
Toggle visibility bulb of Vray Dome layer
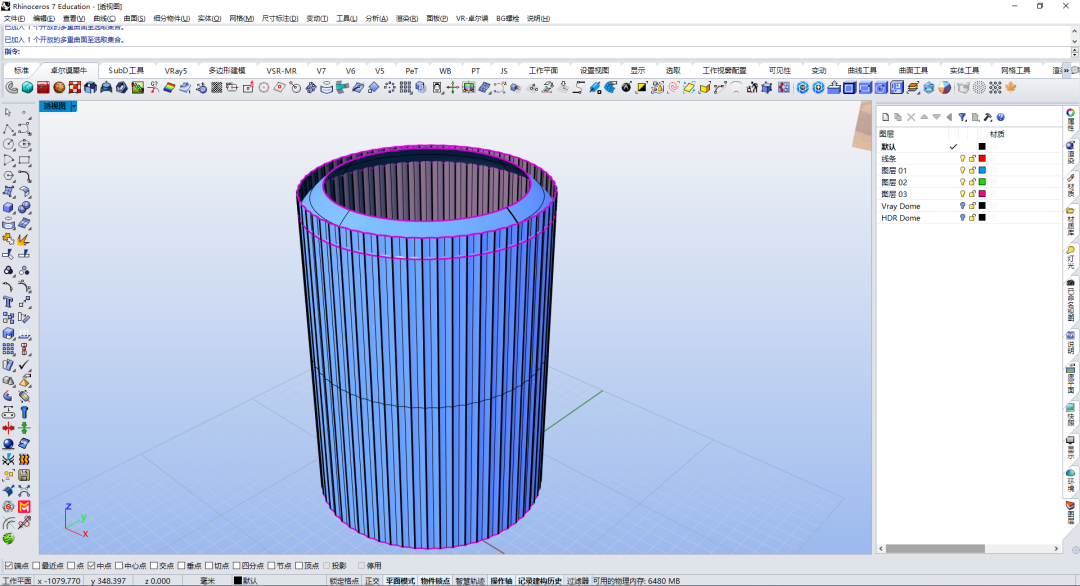(x=962, y=206)
